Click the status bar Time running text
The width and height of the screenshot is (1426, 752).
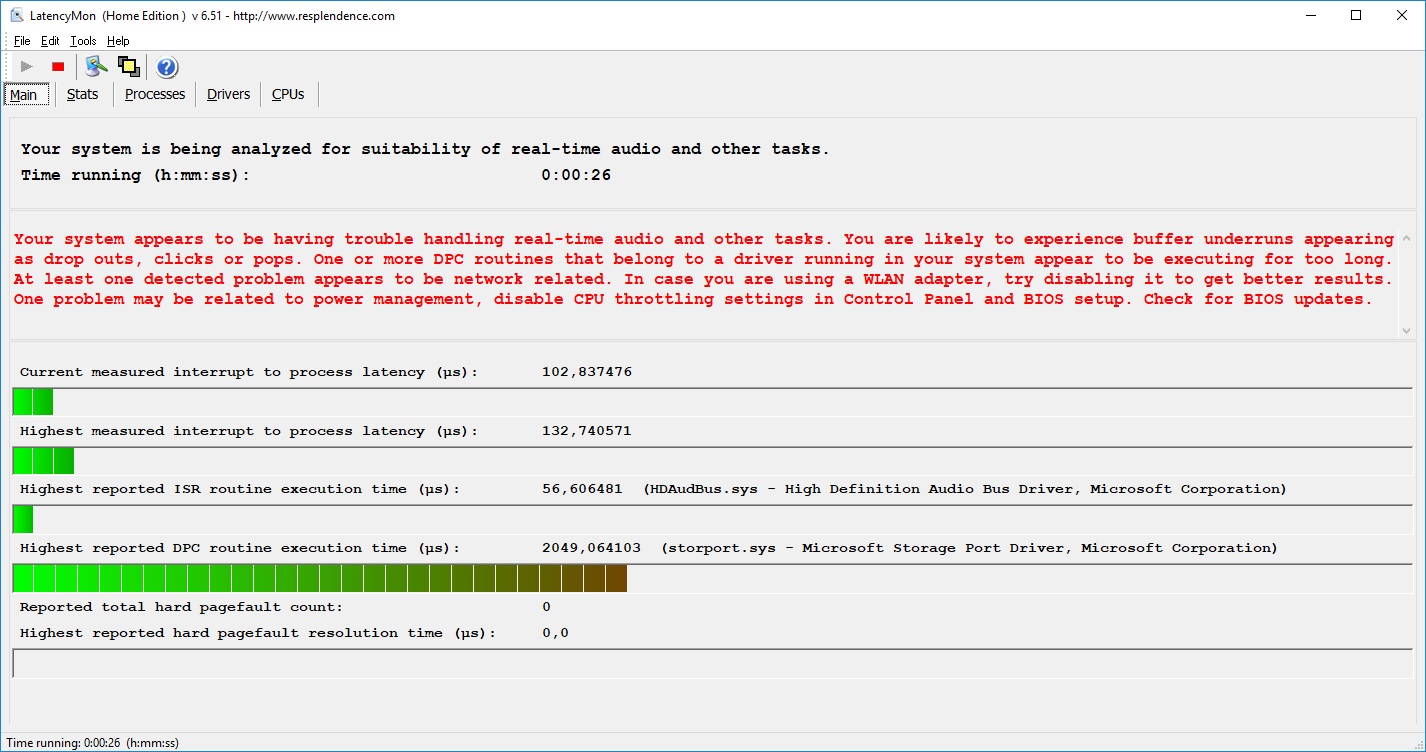pos(93,743)
